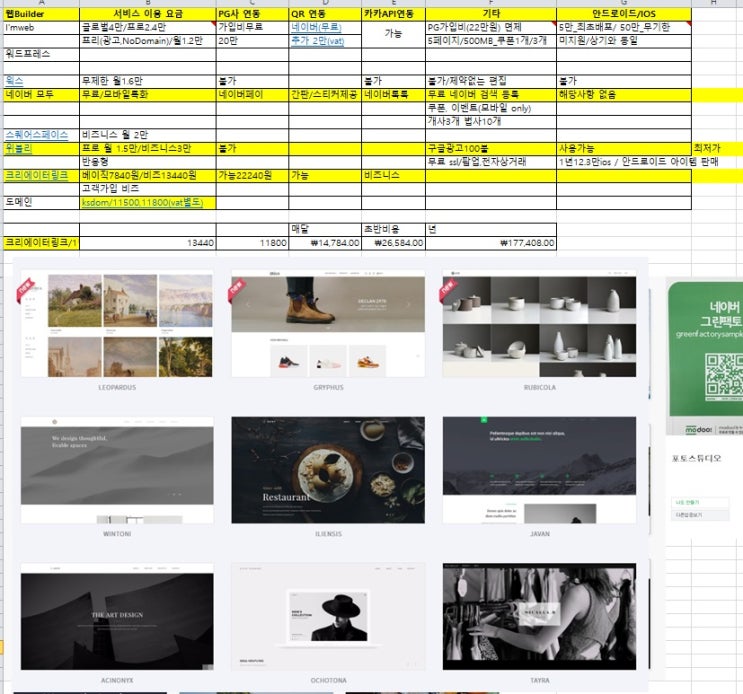Select the 워드프레스 cell
Viewport: 743px width, 694px height.
pyautogui.click(x=41, y=54)
